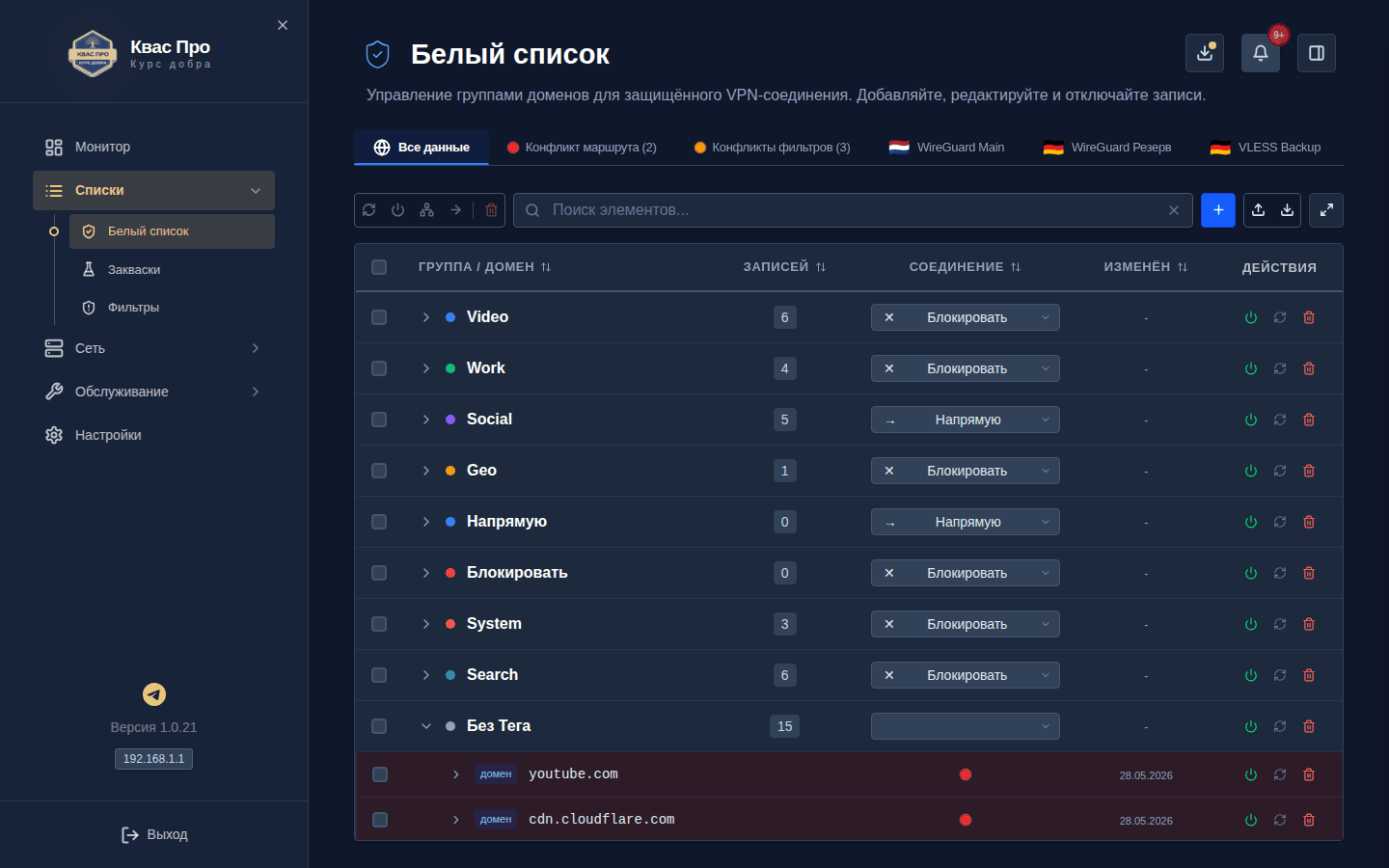Image resolution: width=1389 pixels, height=868 pixels.
Task: Collapse the Без Тега group
Action: pyautogui.click(x=425, y=726)
